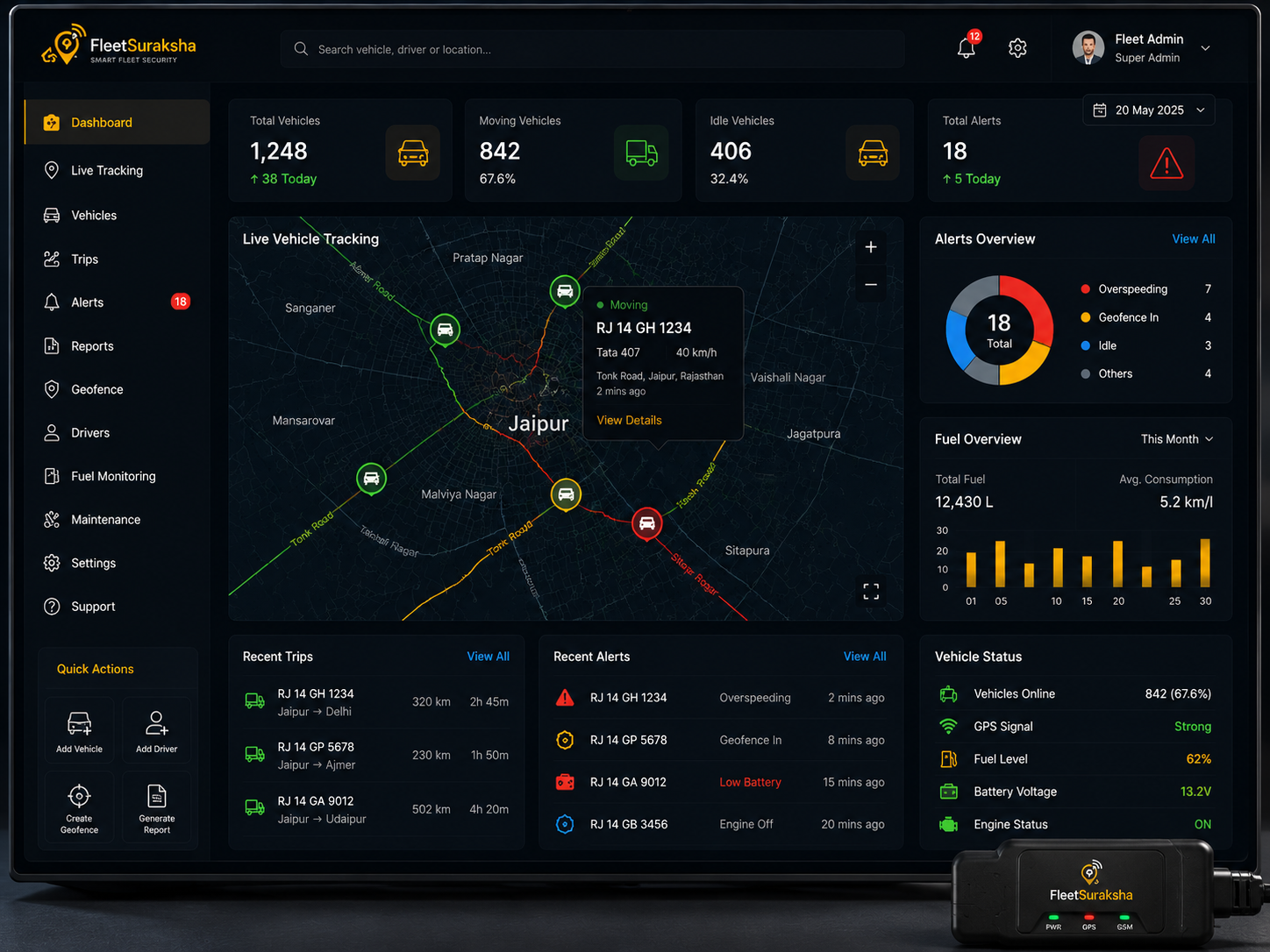Open the 20 May 2025 date dropdown
Image resolution: width=1270 pixels, height=952 pixels.
(x=1149, y=110)
